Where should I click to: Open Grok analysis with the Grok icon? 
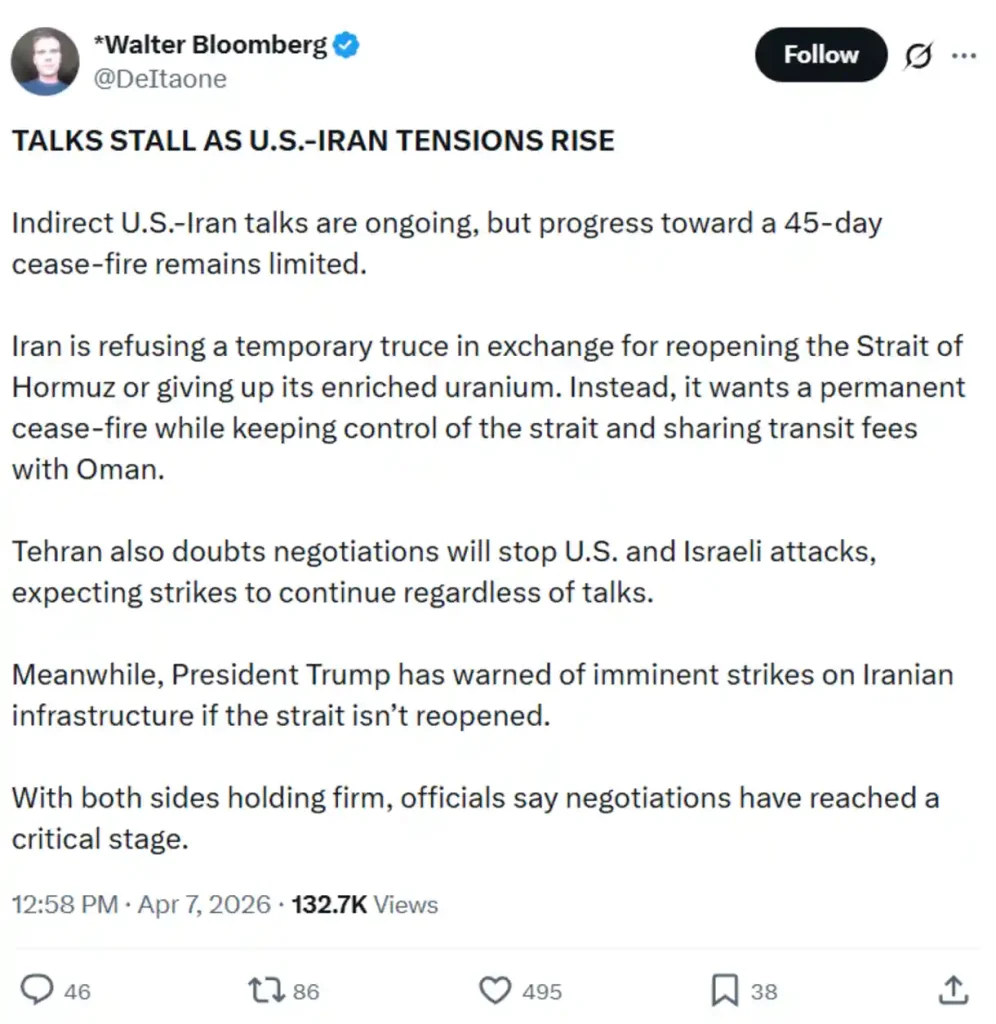tap(916, 56)
